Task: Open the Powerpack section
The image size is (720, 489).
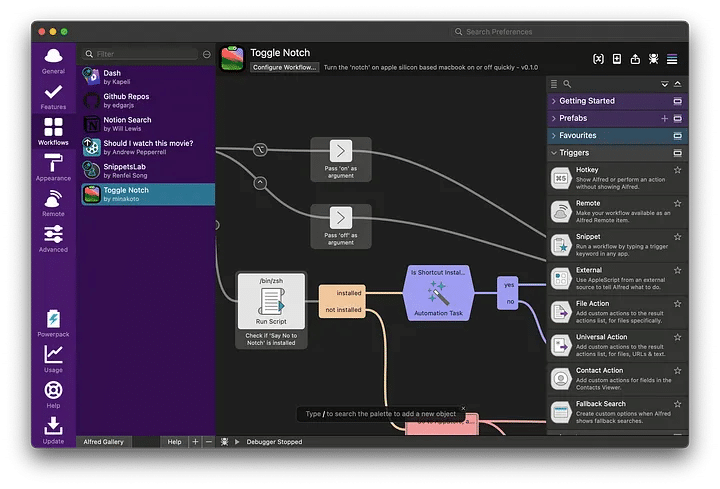Action: click(x=53, y=324)
